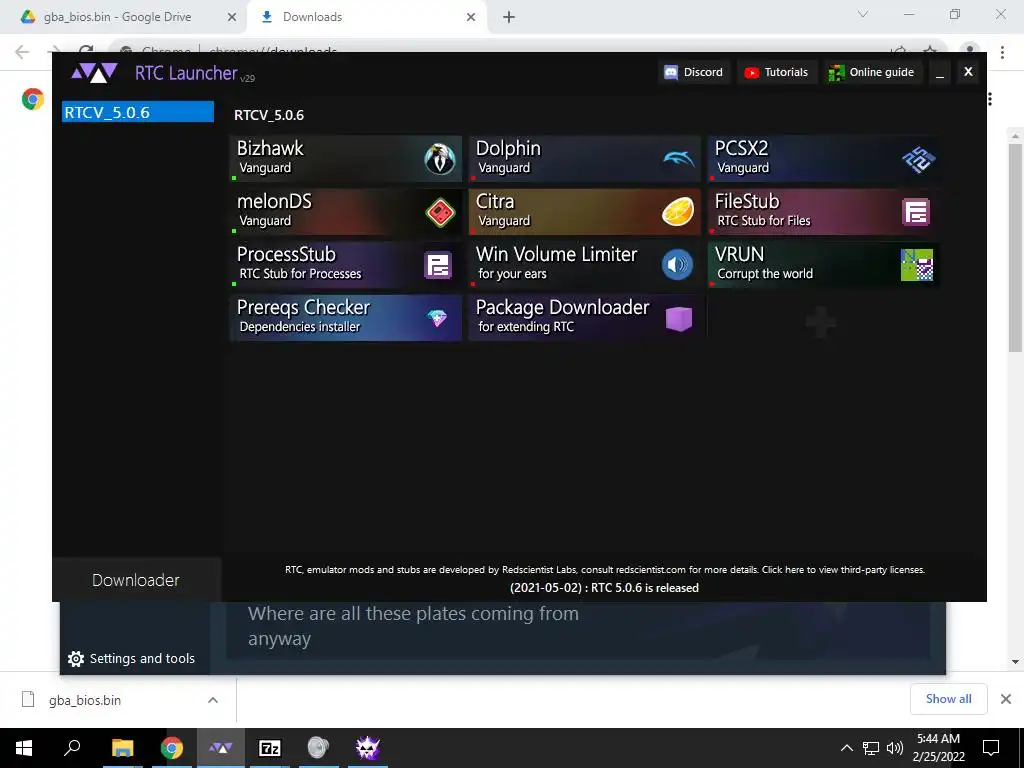Open the Windows notification center icon
The width and height of the screenshot is (1024, 768).
click(991, 748)
